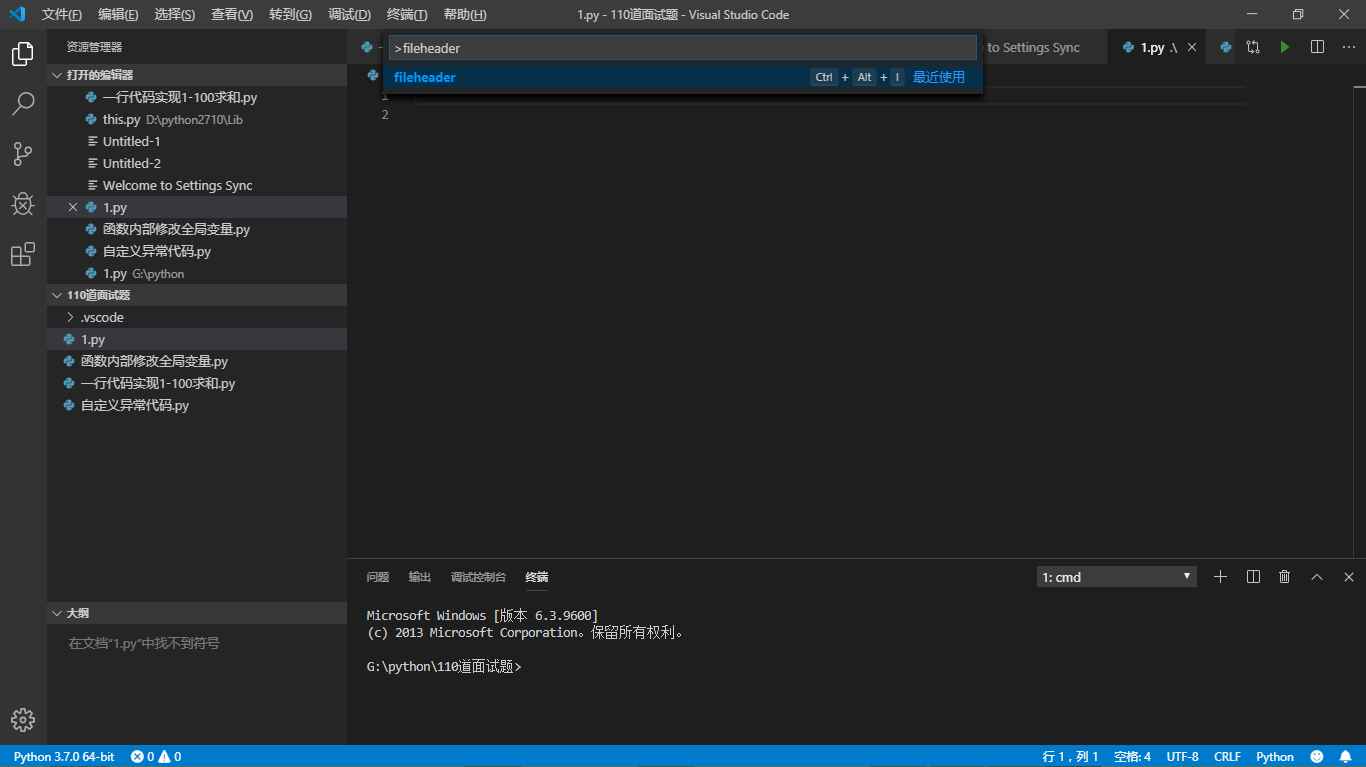The image size is (1366, 767).
Task: Split the editor using the split icon
Action: pyautogui.click(x=1315, y=46)
